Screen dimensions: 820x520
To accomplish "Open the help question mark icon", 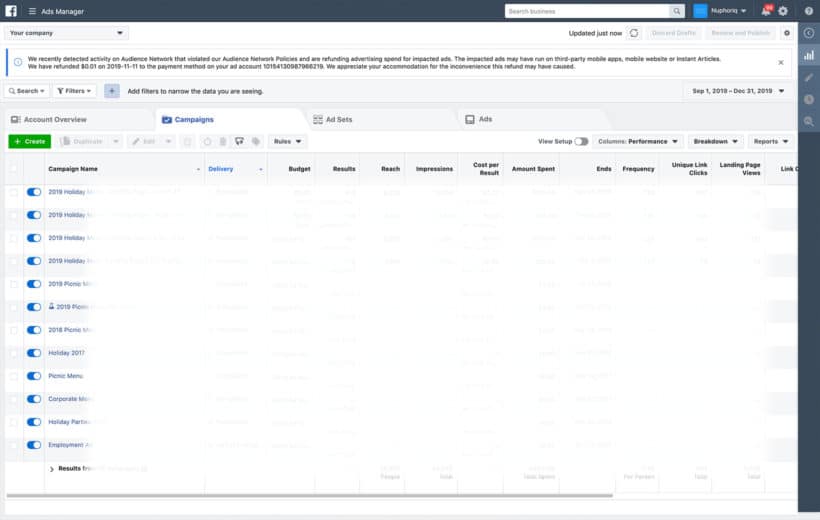I will coord(808,11).
